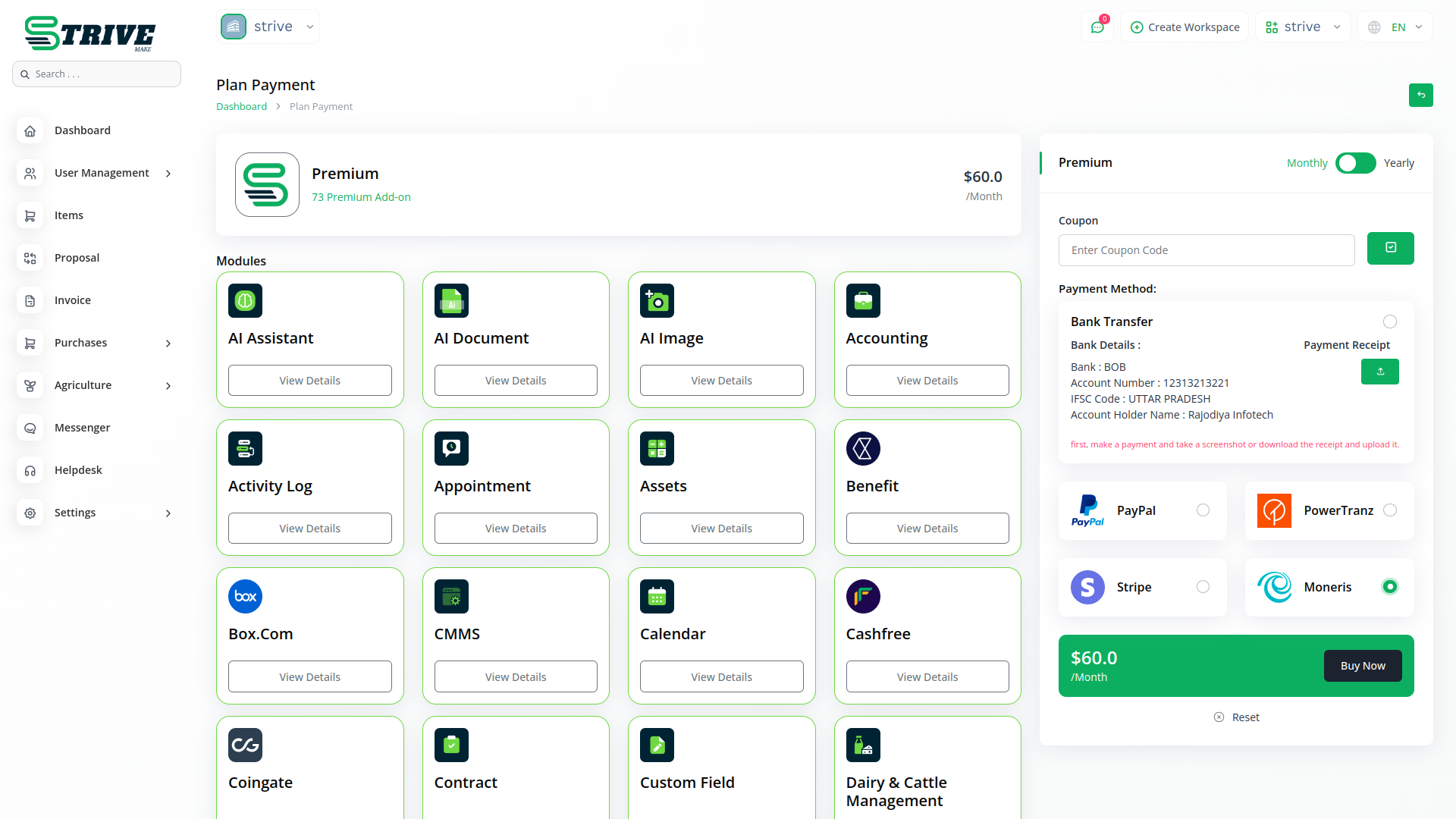Click the AI Image camera icon
The image size is (1456, 819).
(657, 301)
